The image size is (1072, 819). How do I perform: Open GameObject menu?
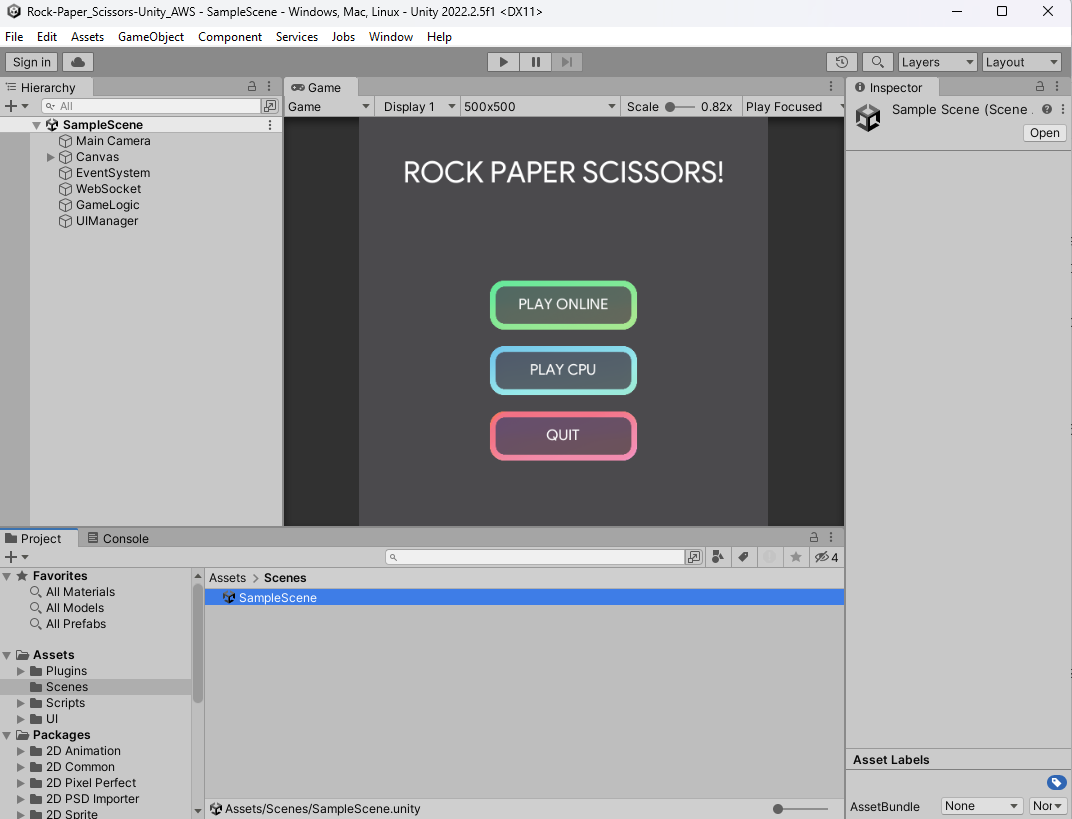pyautogui.click(x=150, y=37)
